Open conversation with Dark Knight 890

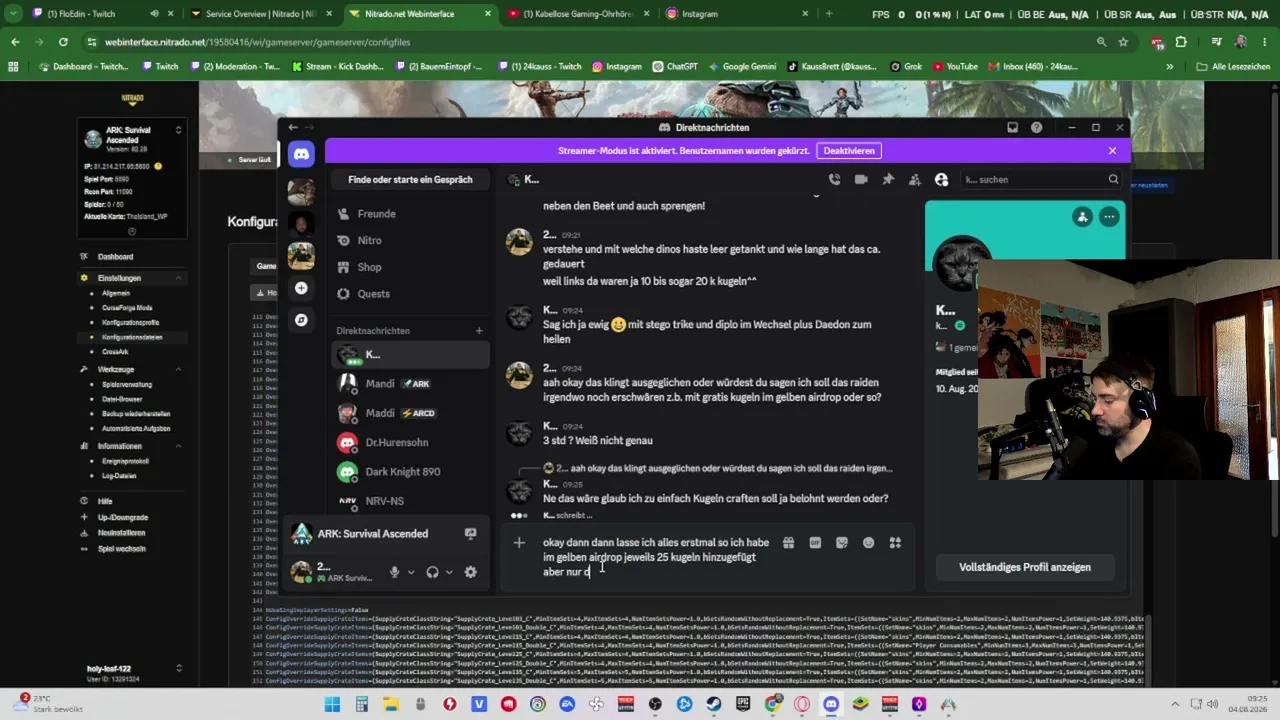[x=410, y=471]
